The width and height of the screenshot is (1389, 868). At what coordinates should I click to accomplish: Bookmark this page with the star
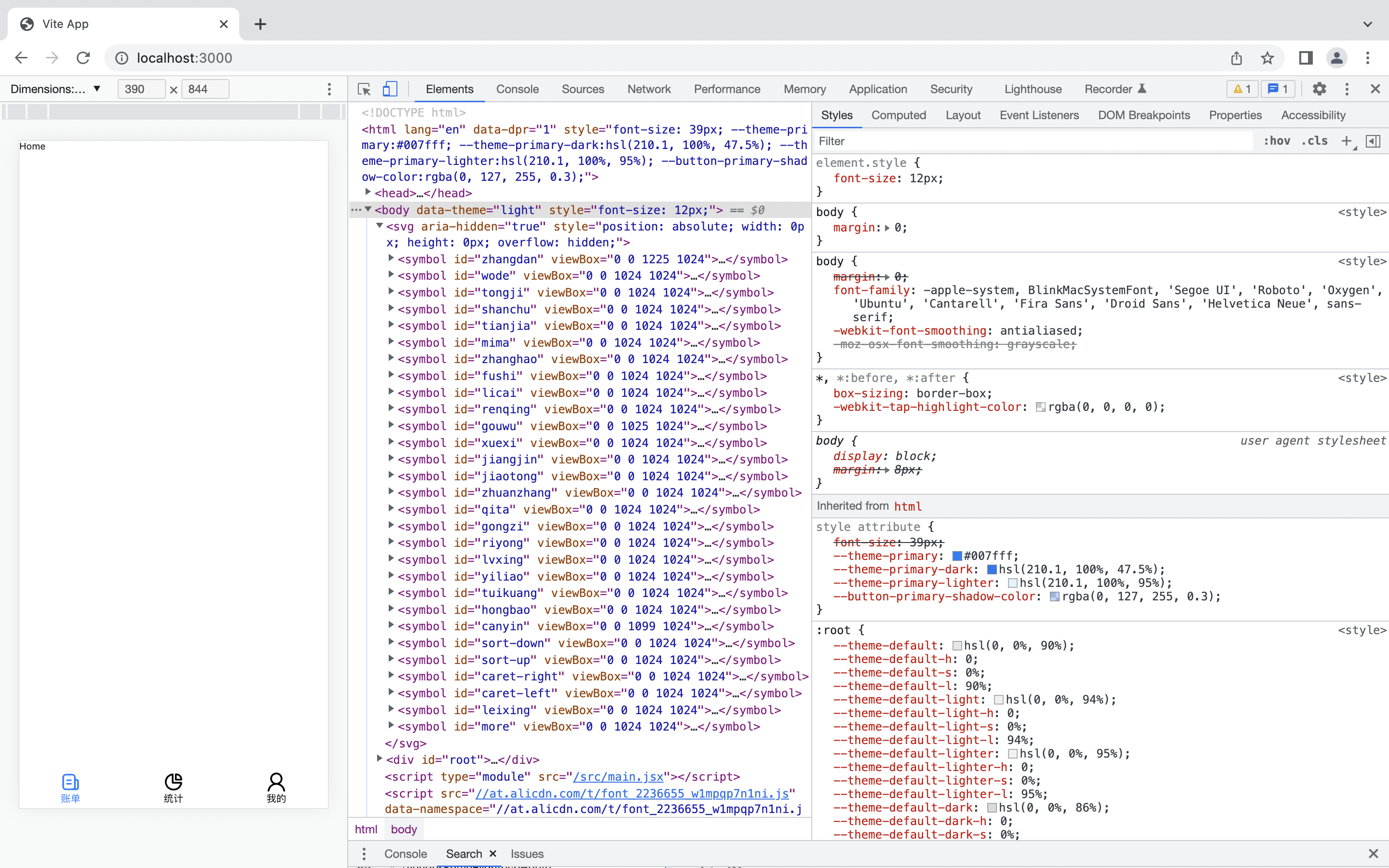(1267, 58)
